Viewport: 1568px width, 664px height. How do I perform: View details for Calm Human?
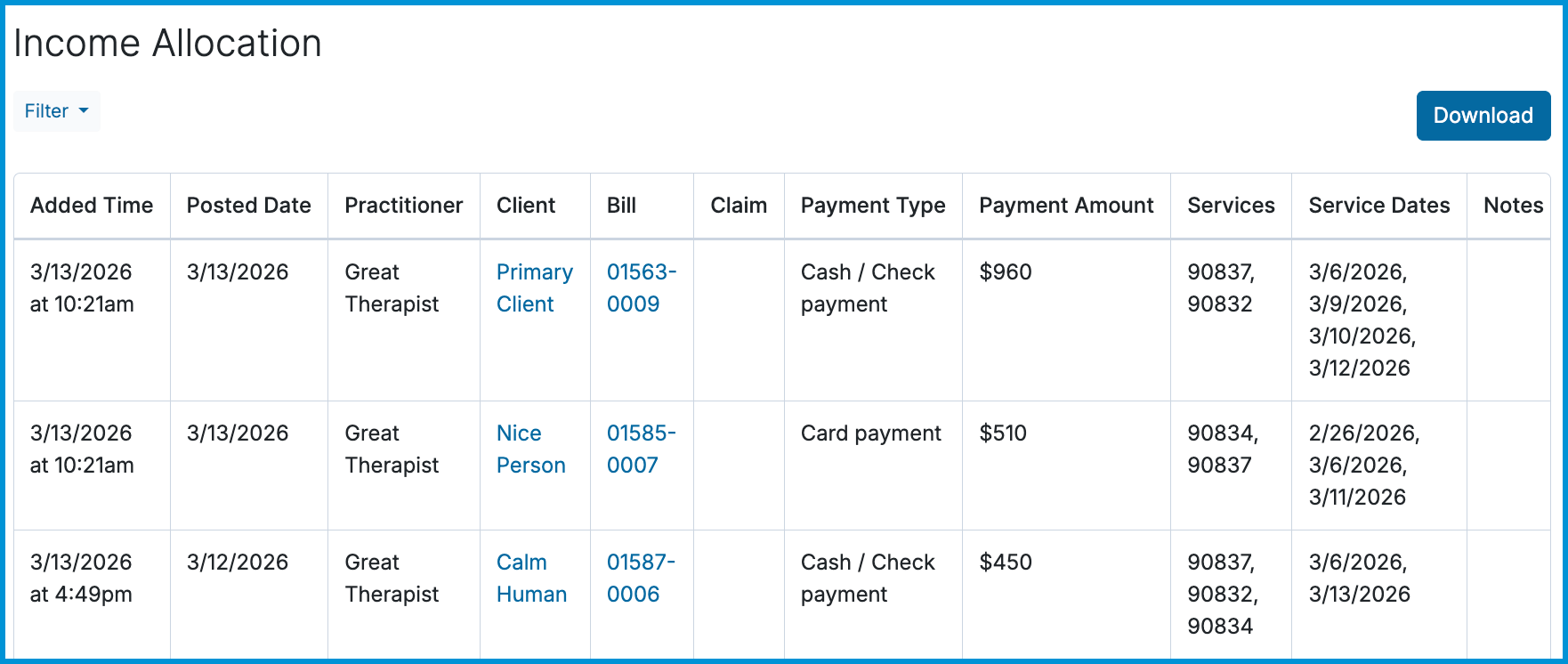pos(531,578)
